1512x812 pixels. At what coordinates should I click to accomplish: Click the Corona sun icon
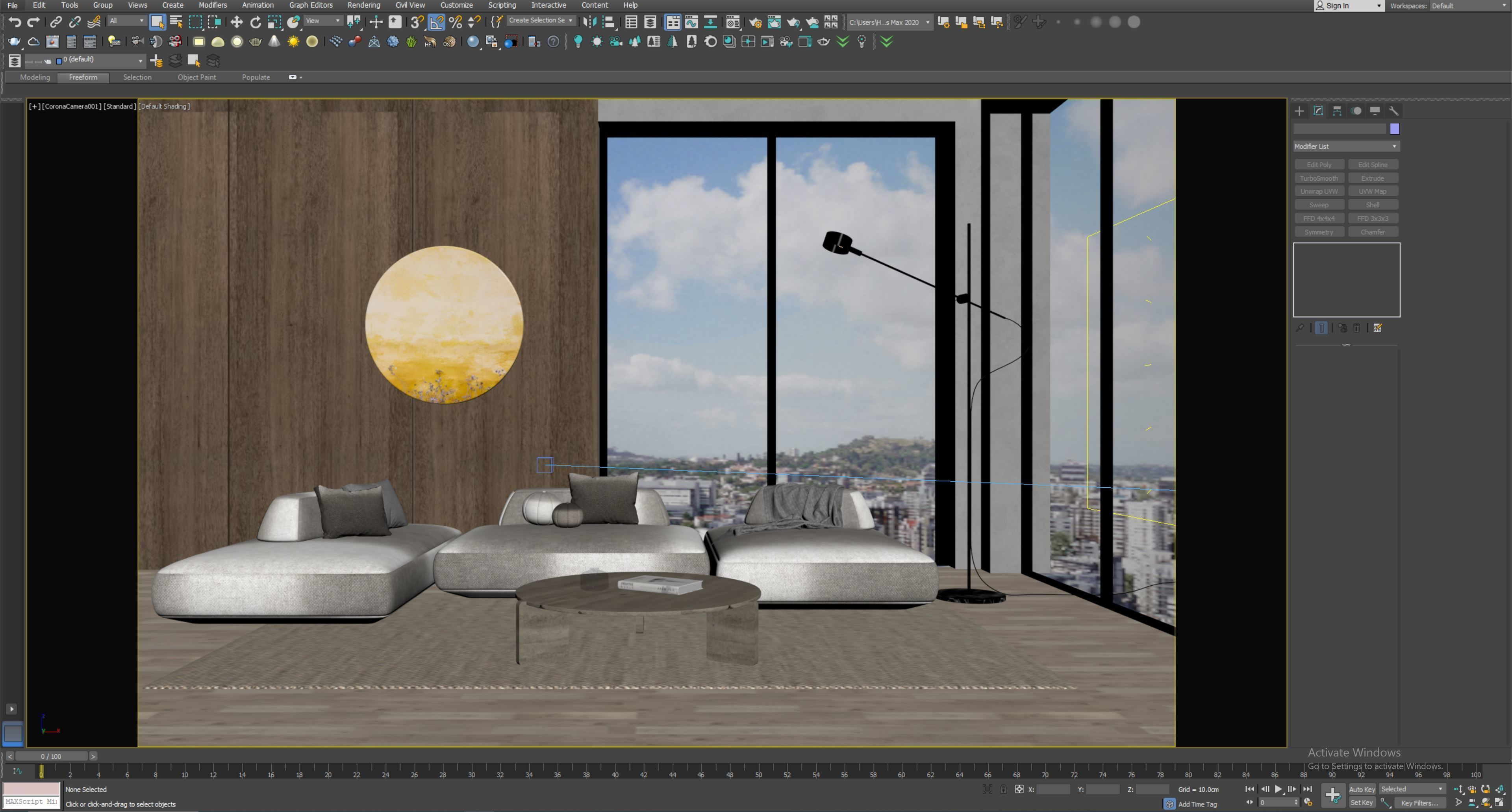tap(293, 42)
